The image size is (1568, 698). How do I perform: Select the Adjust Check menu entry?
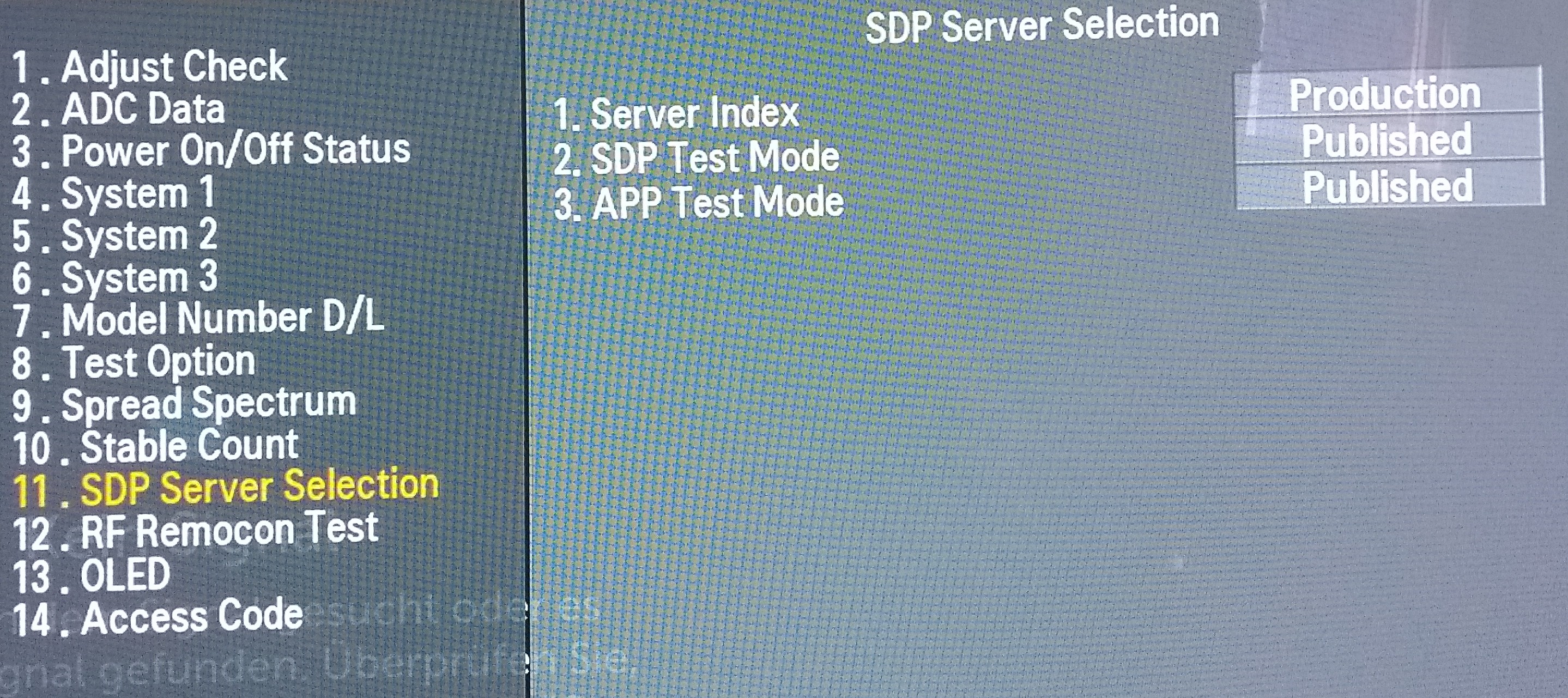tap(149, 67)
